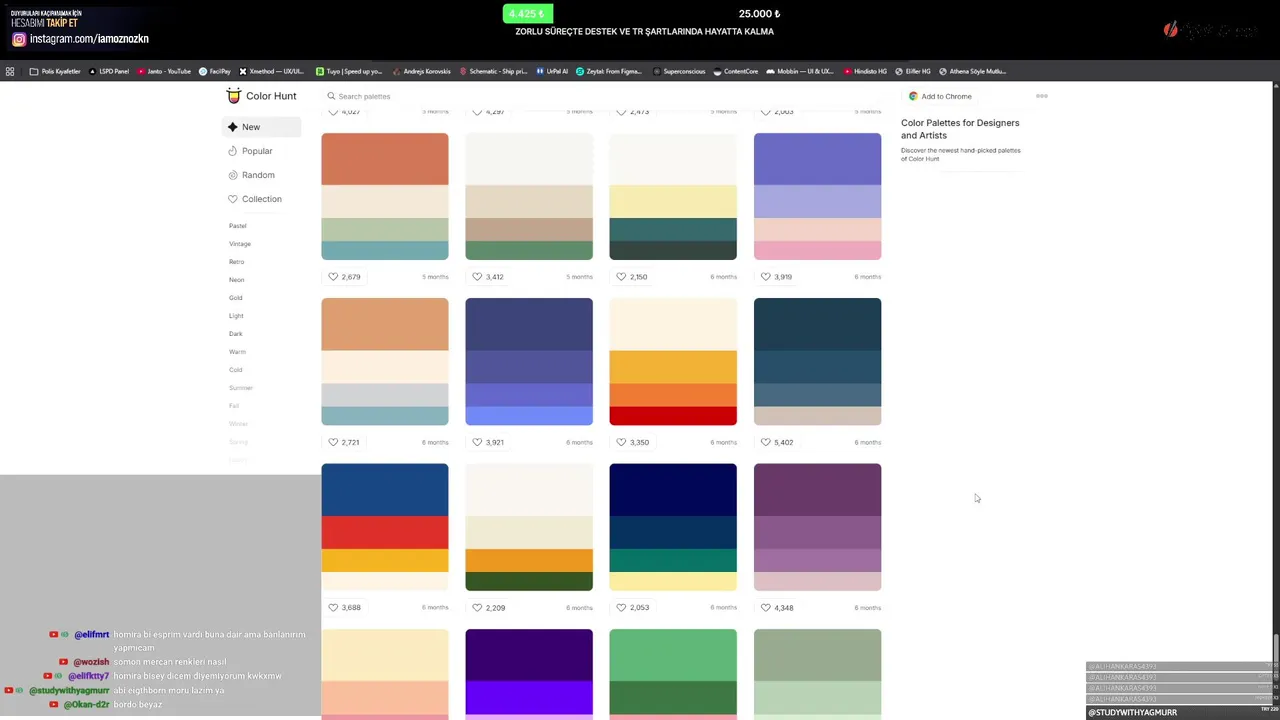Filter palettes by Cold tag

click(236, 370)
